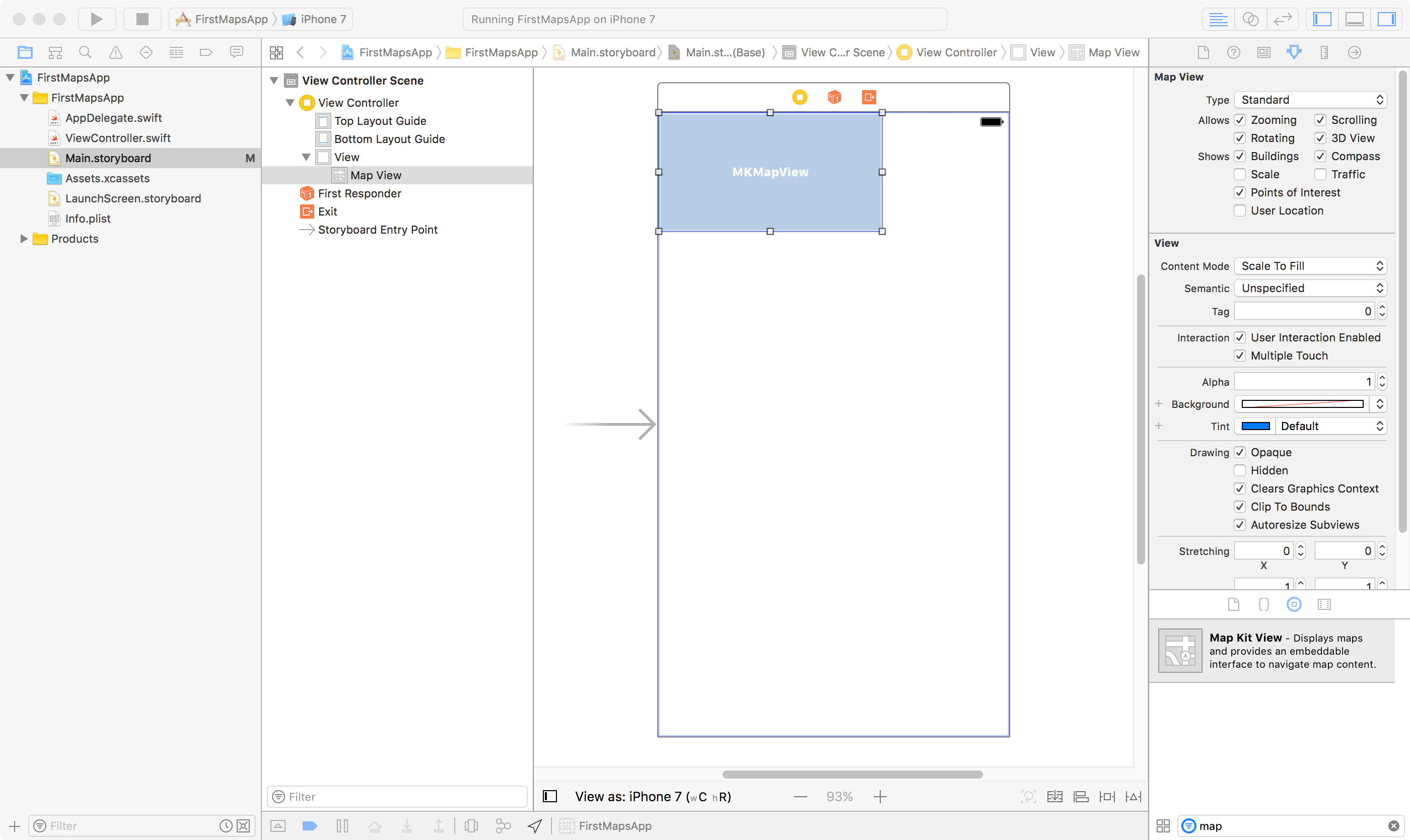The image size is (1410, 840).
Task: Zoom in the canvas with plus button
Action: pos(880,796)
